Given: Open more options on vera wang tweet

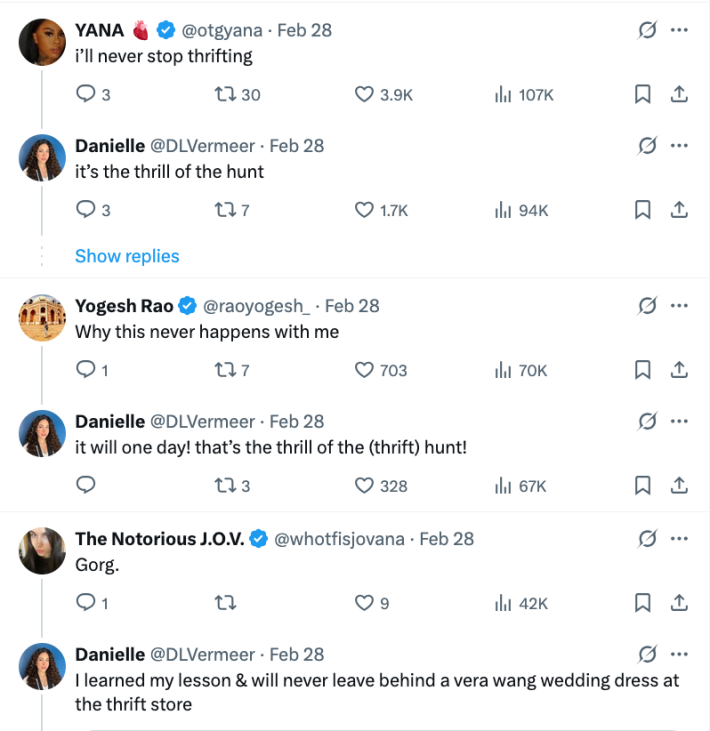Looking at the screenshot, I should coord(679,654).
